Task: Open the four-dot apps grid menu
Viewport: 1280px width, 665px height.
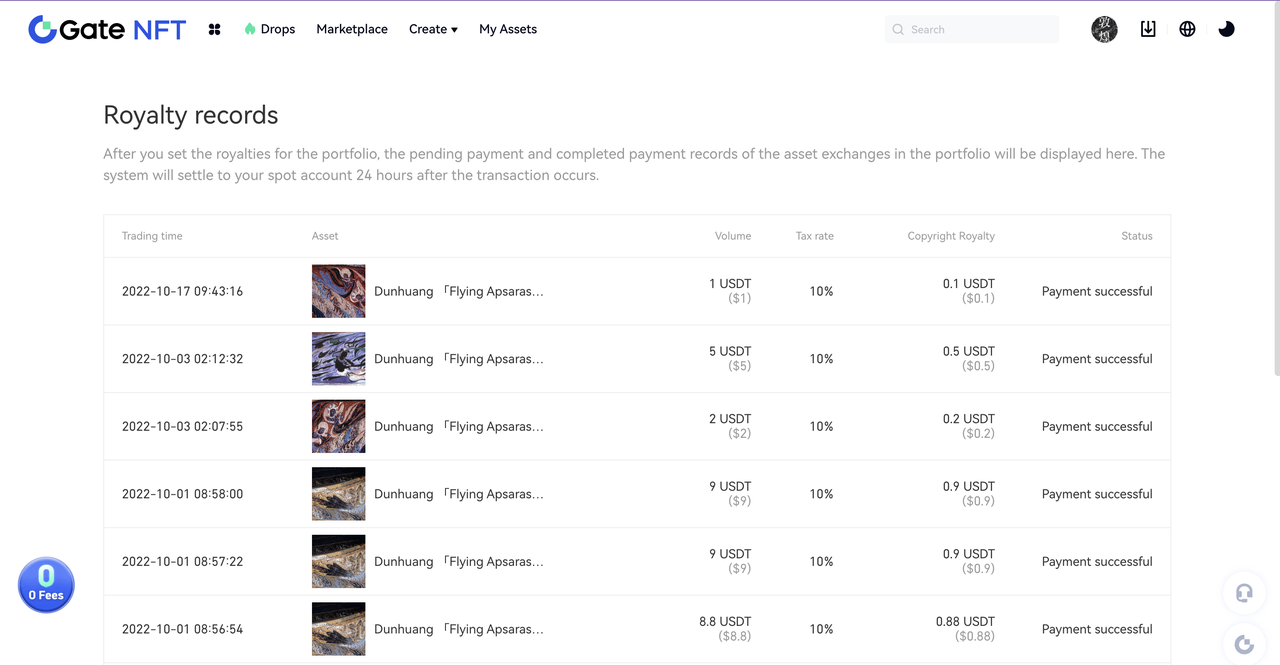Action: [x=214, y=30]
